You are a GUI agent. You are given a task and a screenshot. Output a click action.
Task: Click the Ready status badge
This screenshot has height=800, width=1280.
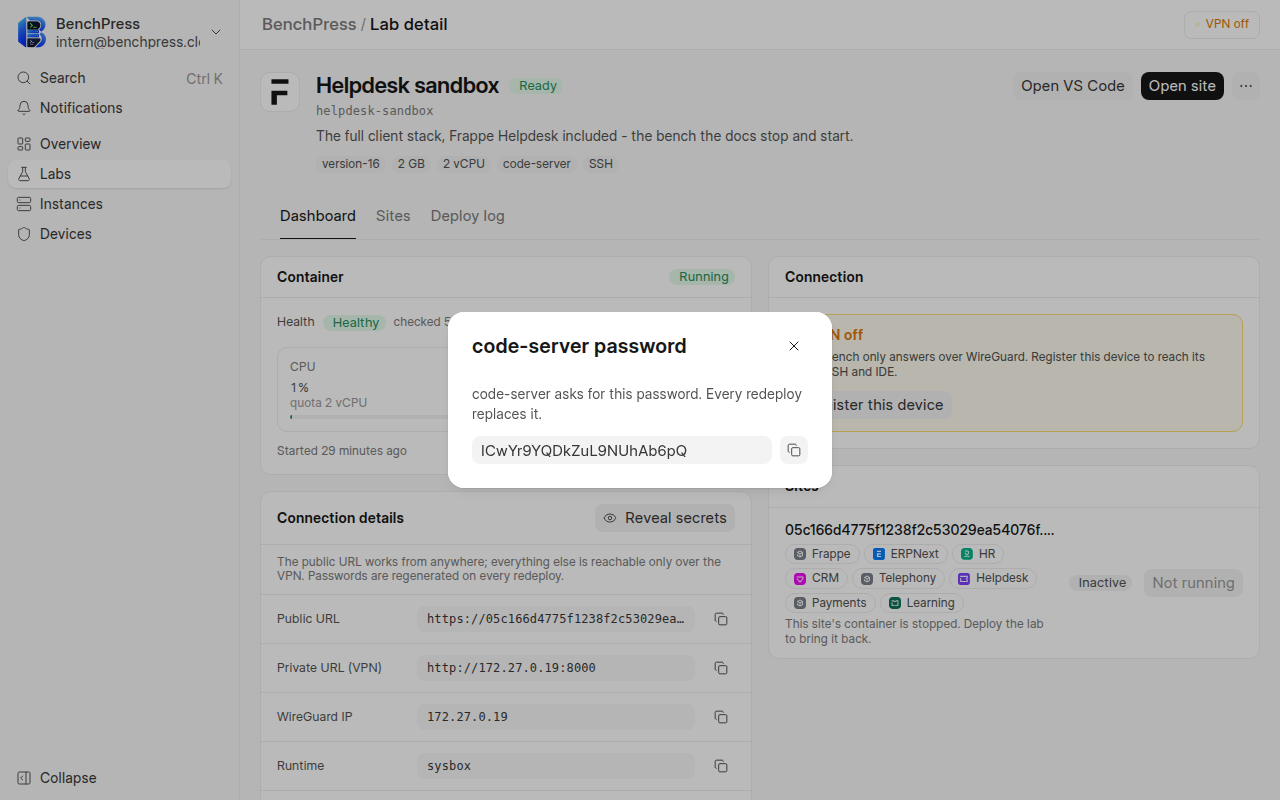[537, 86]
